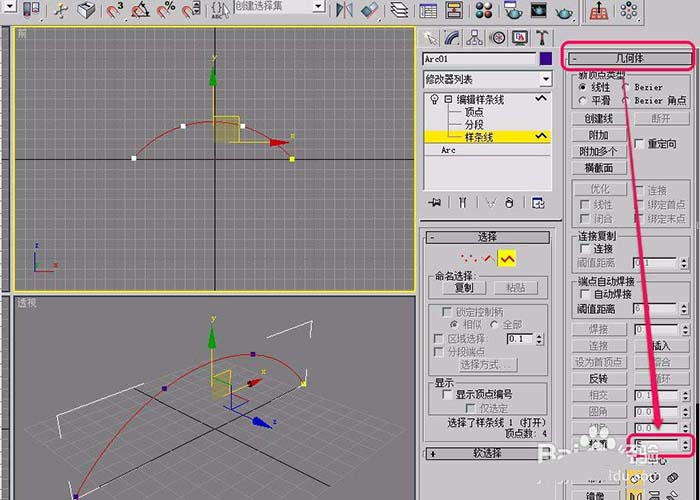The image size is (700, 500).
Task: Open the Hierarchy panel tab
Action: [476, 38]
